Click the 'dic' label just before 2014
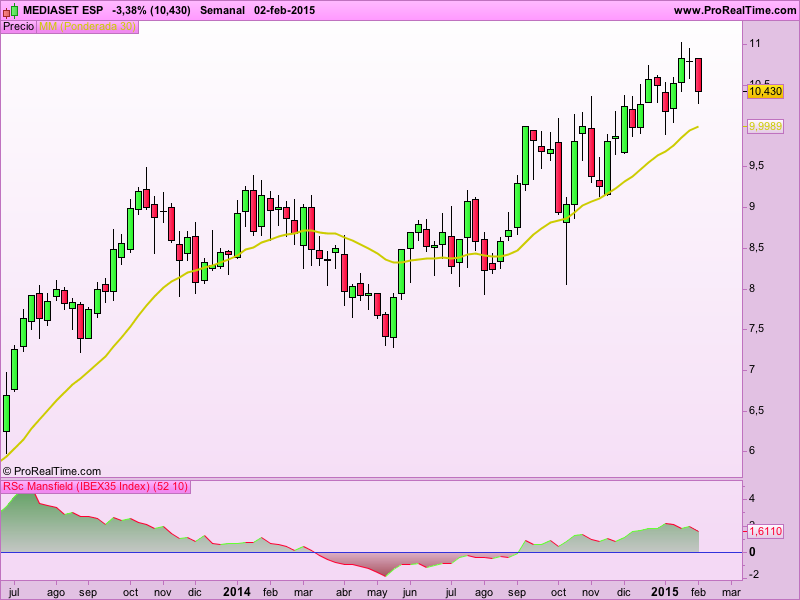Viewport: 800px width, 600px height. click(194, 592)
